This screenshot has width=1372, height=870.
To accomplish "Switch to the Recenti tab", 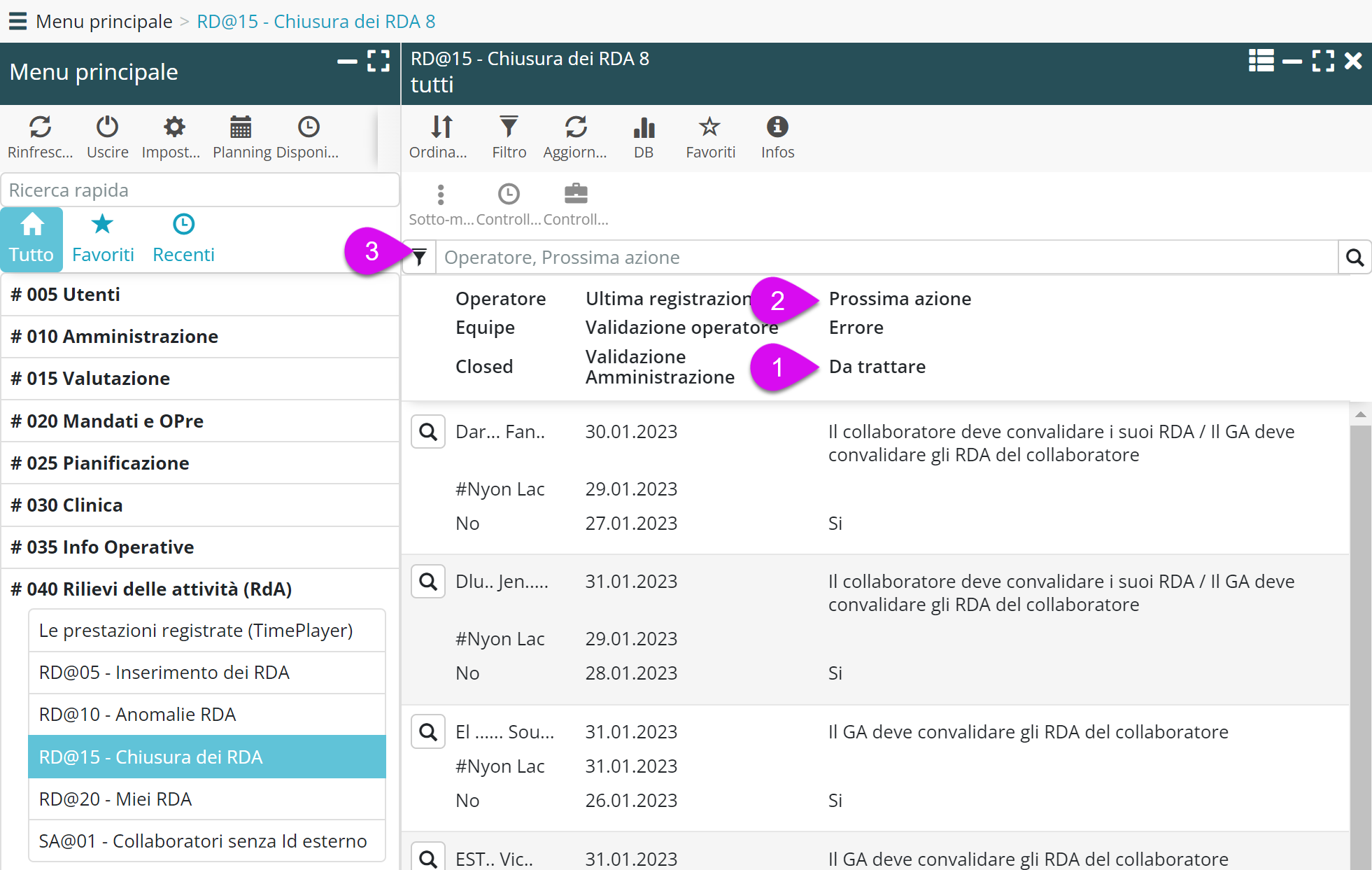I will (183, 239).
